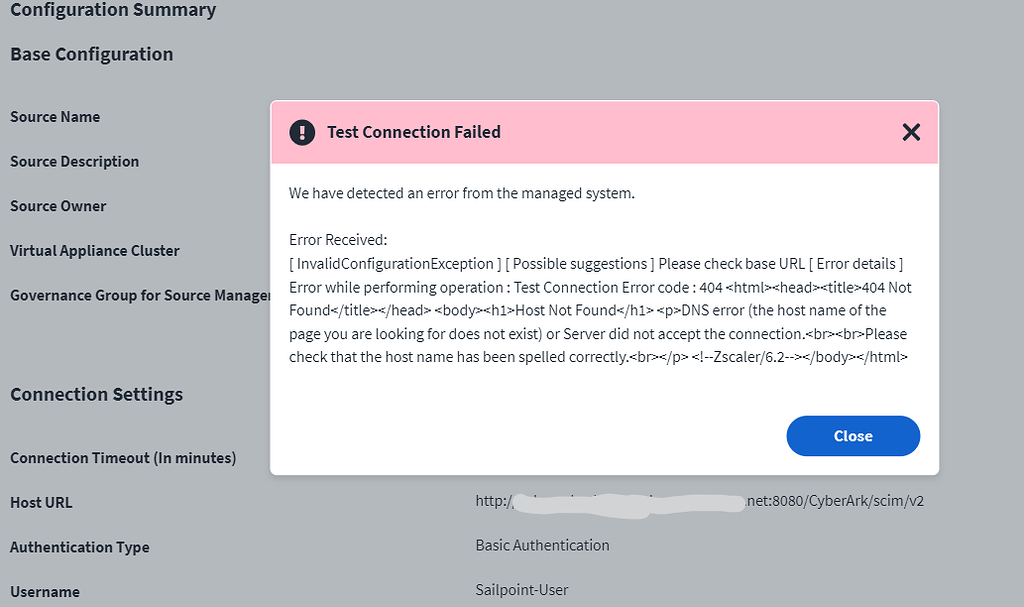Click the Host URL label
Screen dimensions: 1024x607
(41, 503)
